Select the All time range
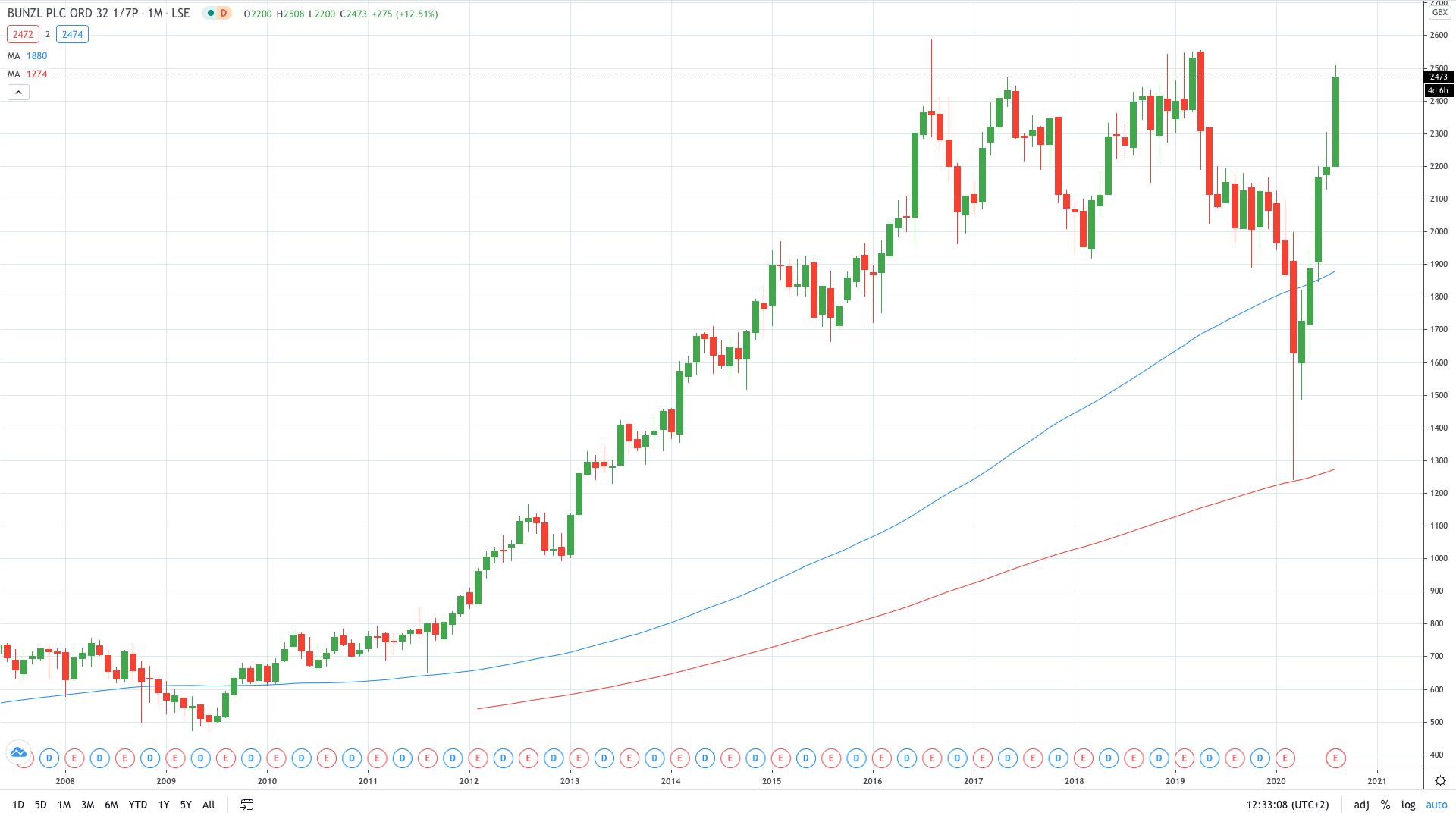The height and width of the screenshot is (819, 1456). click(209, 805)
